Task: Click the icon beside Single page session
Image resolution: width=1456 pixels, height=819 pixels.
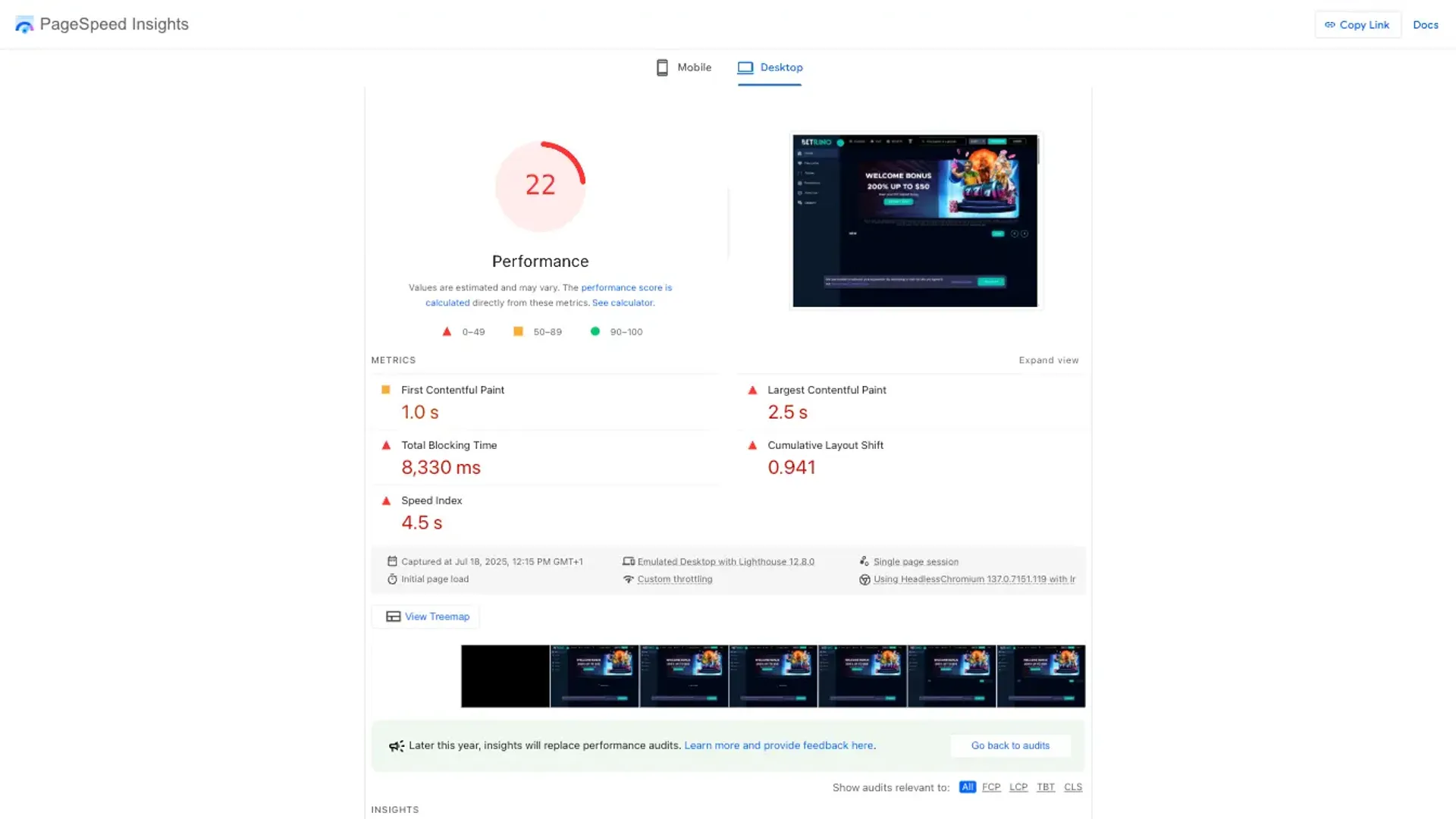Action: (864, 561)
